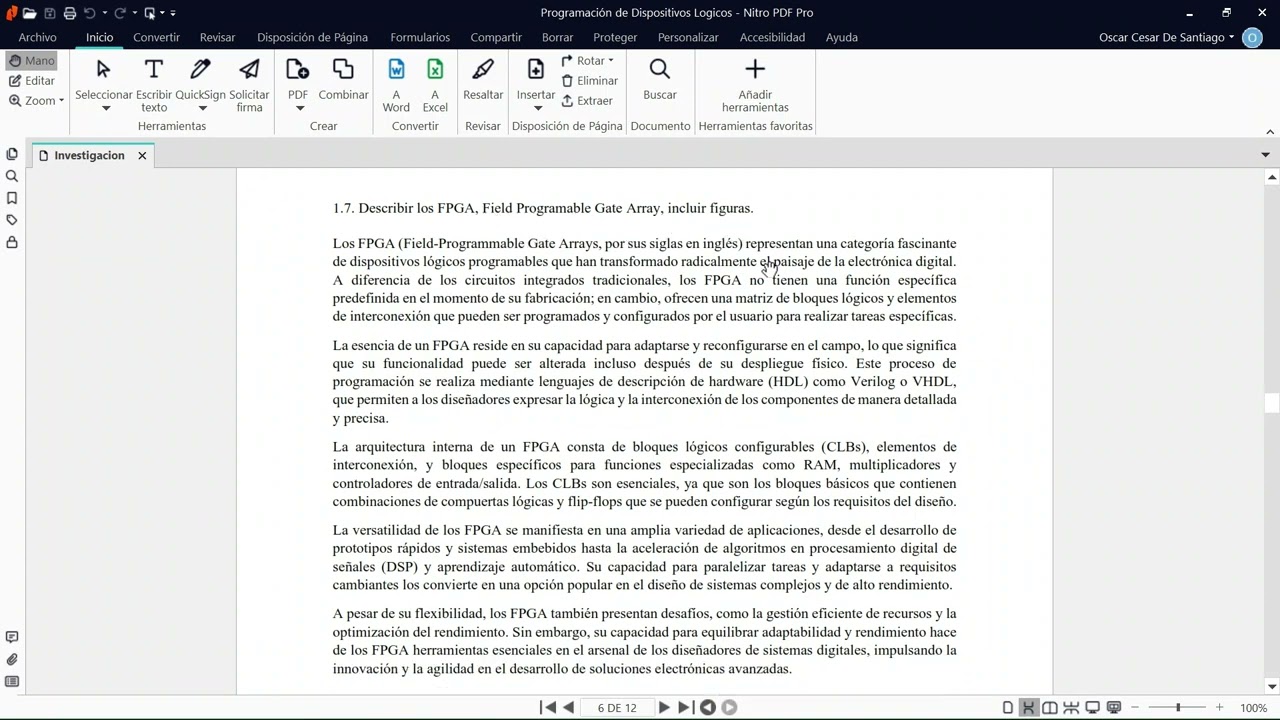The height and width of the screenshot is (720, 1280).
Task: Open the document tabs list dropdown
Action: click(1265, 155)
